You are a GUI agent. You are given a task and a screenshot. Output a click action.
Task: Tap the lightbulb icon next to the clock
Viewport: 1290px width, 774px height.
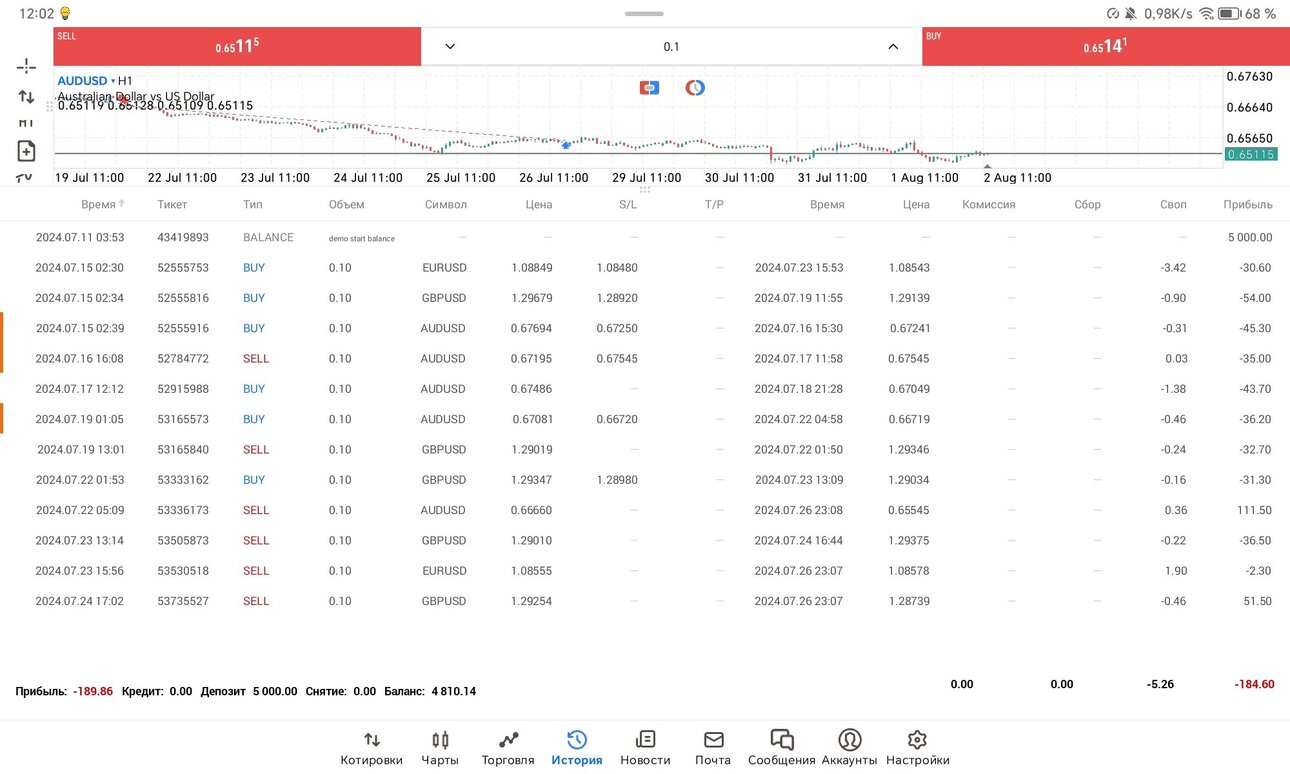click(x=66, y=14)
